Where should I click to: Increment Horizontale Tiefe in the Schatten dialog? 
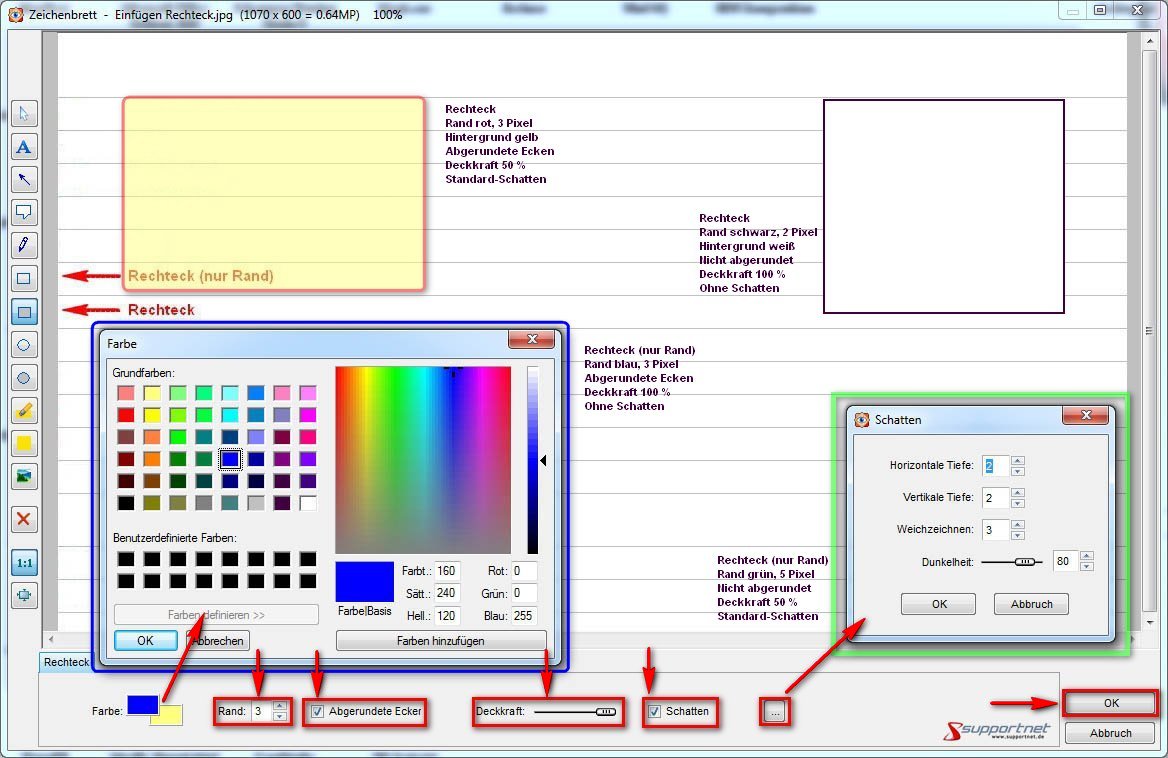(x=1018, y=461)
